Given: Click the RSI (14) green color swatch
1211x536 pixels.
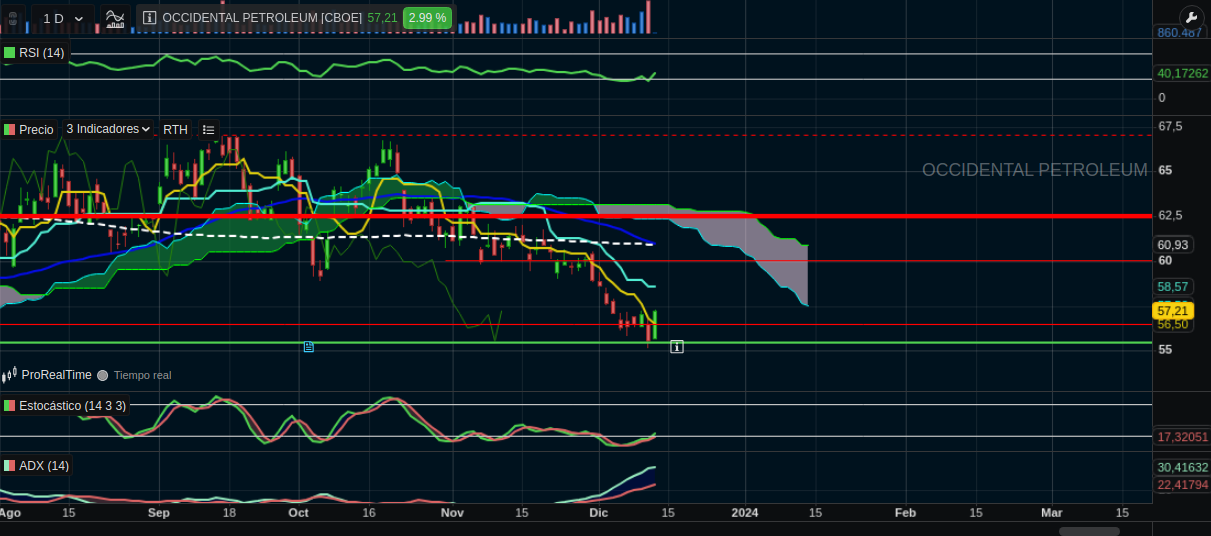Looking at the screenshot, I should [x=10, y=52].
